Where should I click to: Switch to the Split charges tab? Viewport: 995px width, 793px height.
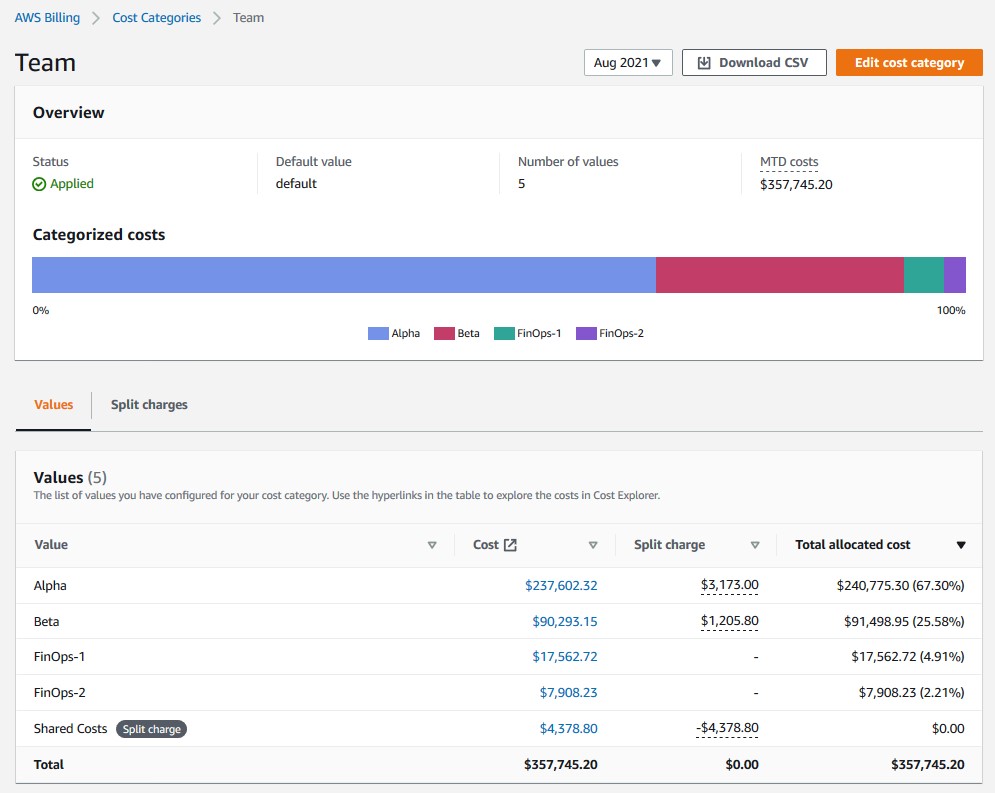[x=149, y=405]
